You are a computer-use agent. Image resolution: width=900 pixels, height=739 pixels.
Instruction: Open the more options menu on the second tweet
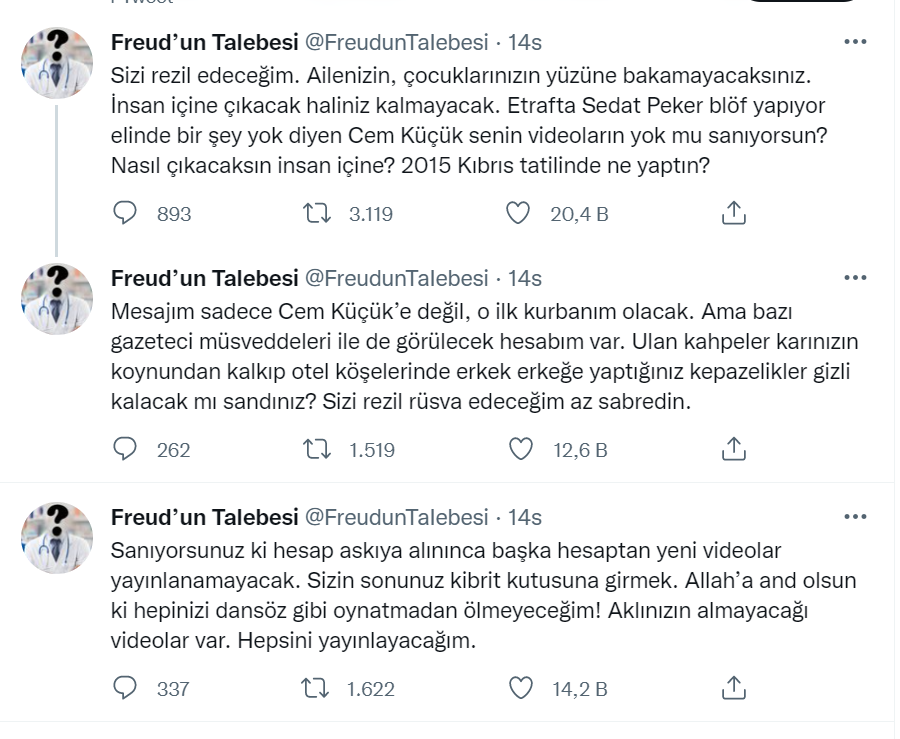[855, 278]
